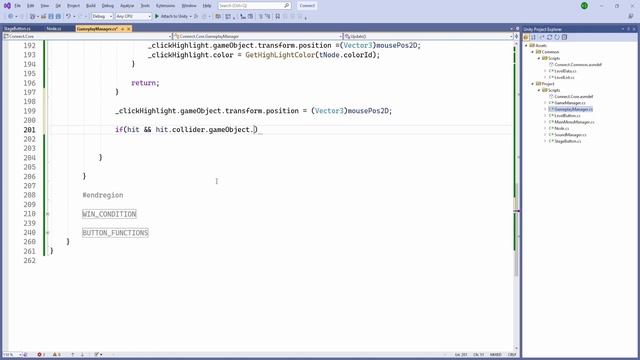The width and height of the screenshot is (640, 360).
Task: Open the Analyze menu
Action: click(127, 6)
